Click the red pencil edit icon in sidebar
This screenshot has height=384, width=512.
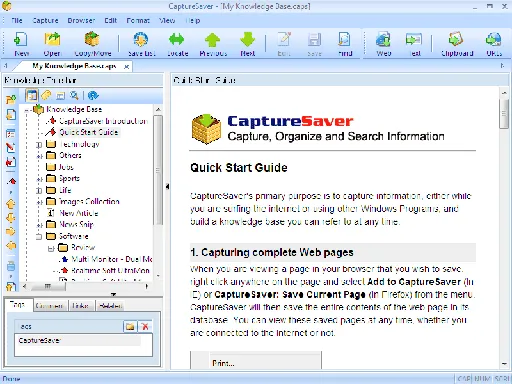pos(11,147)
